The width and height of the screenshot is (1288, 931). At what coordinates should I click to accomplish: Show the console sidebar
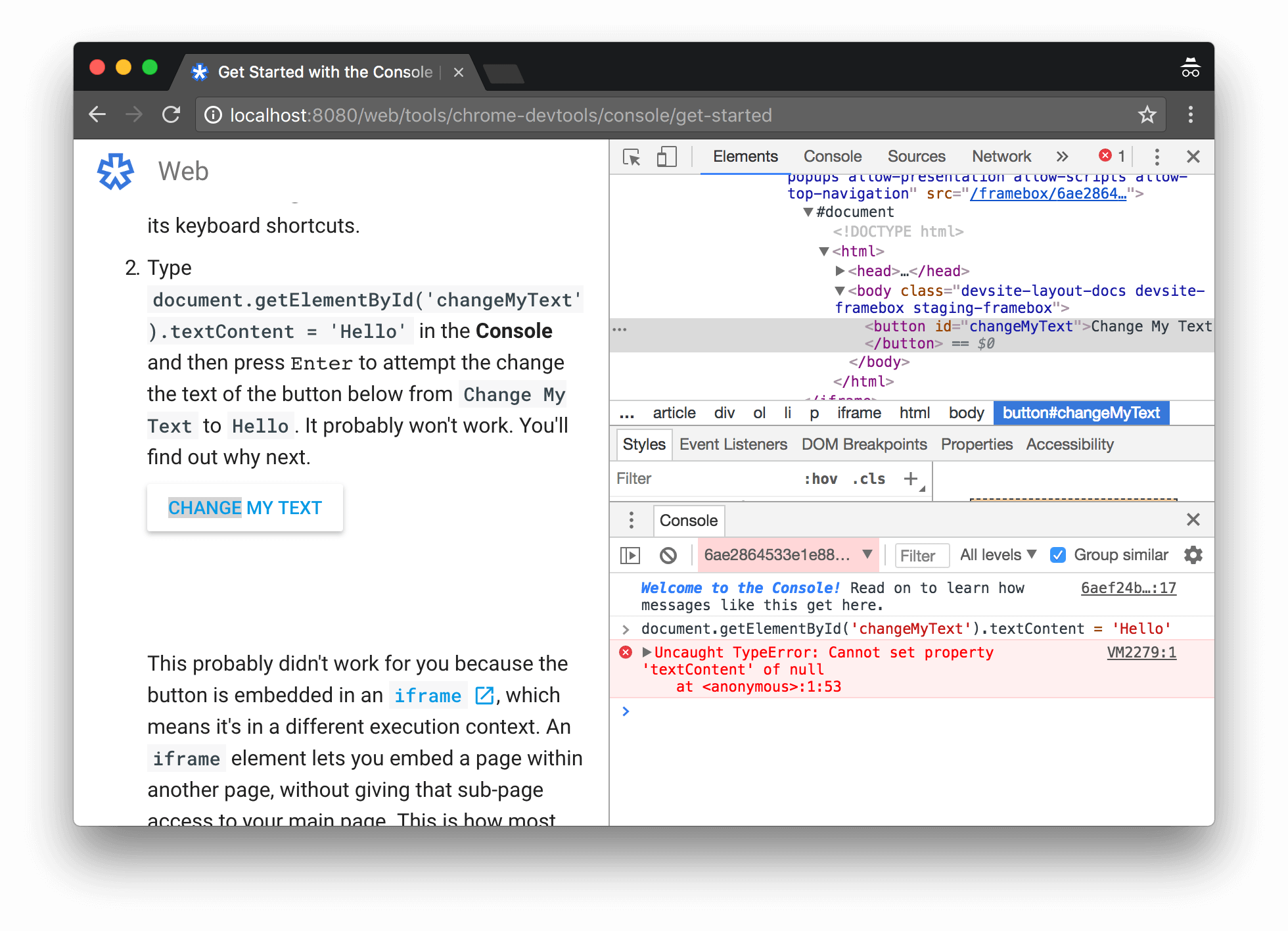[630, 556]
